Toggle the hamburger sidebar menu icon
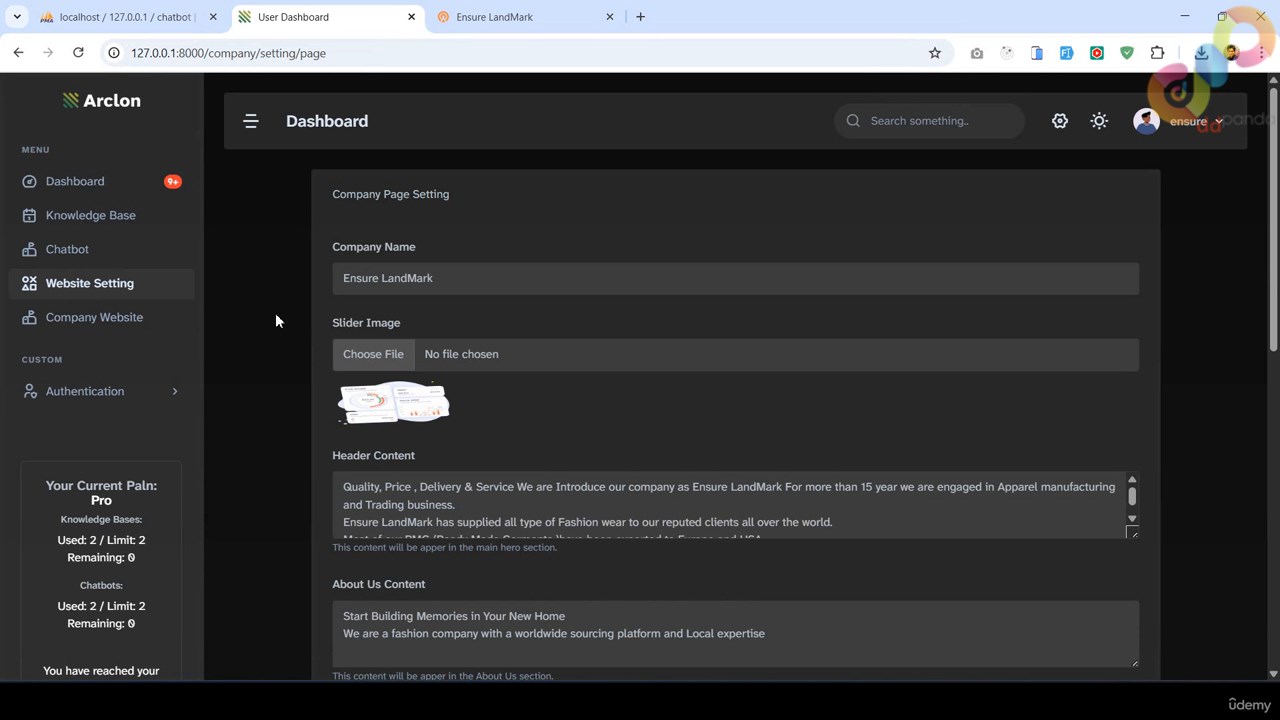Image resolution: width=1280 pixels, height=720 pixels. pyautogui.click(x=251, y=121)
